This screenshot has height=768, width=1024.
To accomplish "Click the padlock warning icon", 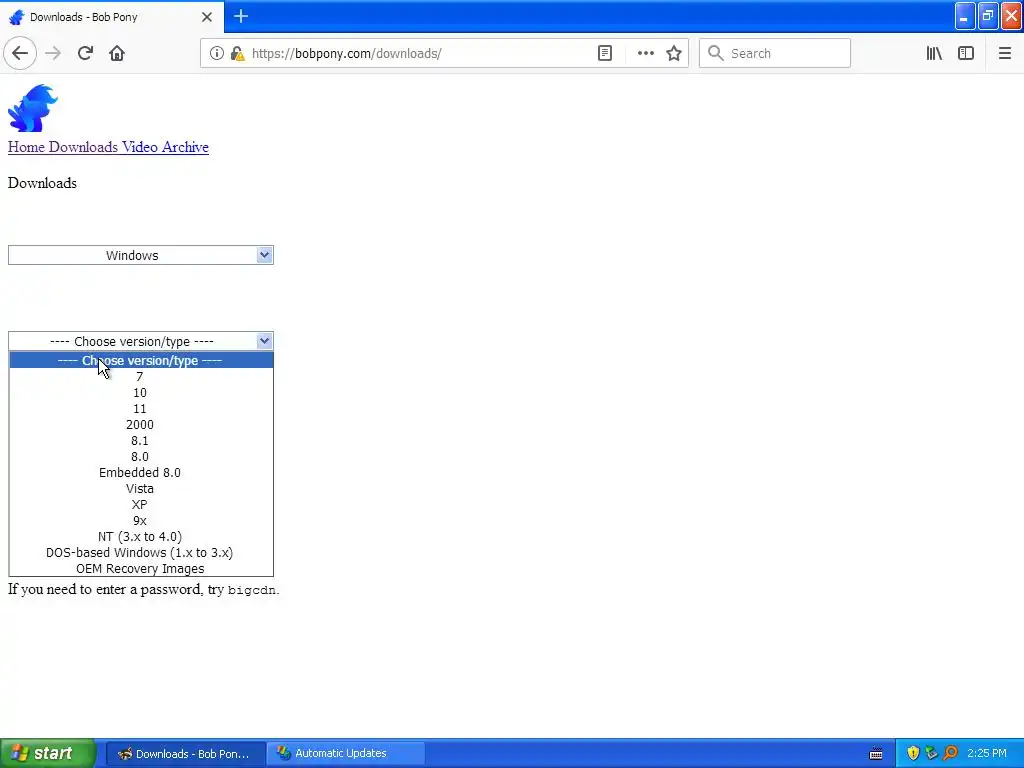I will pos(237,53).
